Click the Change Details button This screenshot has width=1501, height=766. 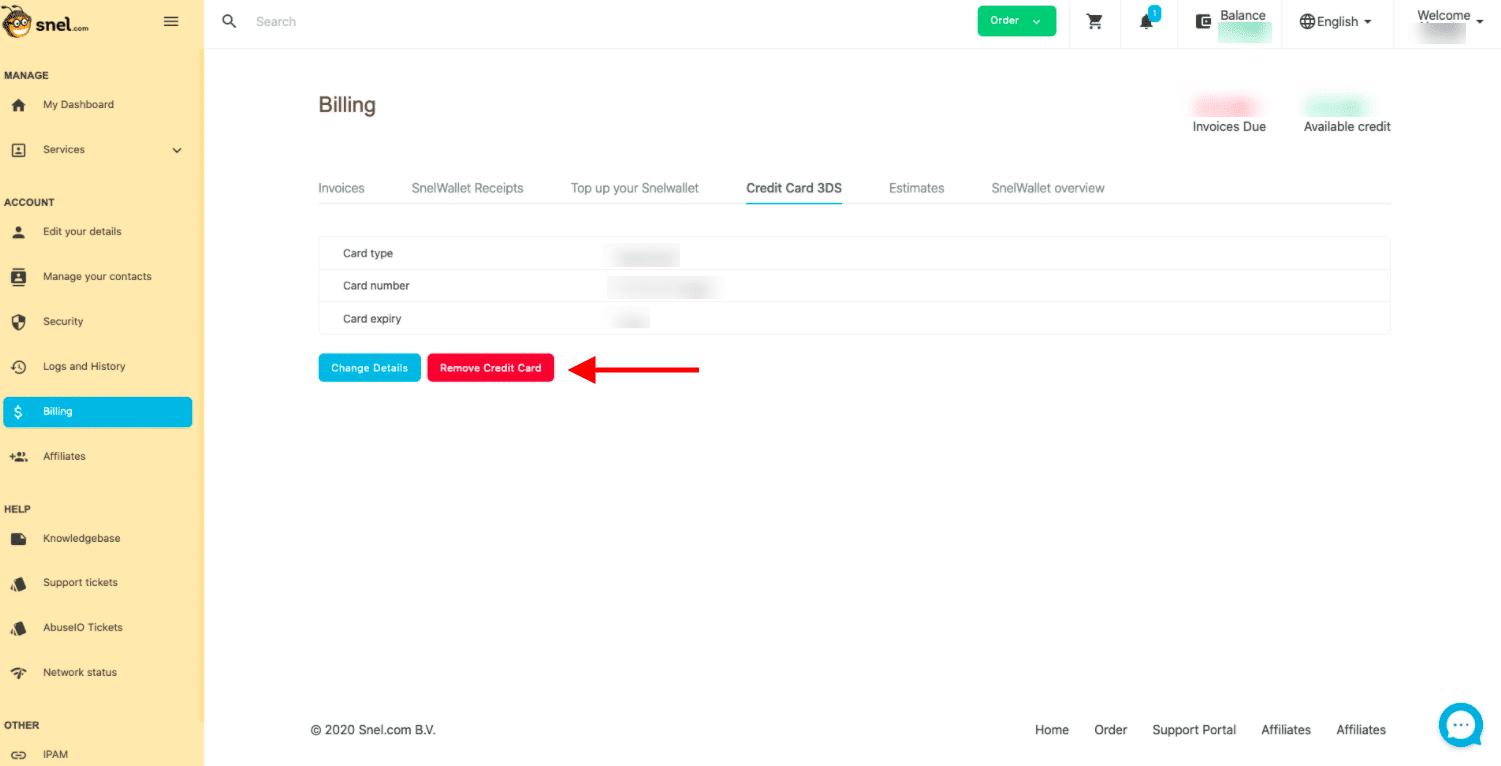click(370, 368)
